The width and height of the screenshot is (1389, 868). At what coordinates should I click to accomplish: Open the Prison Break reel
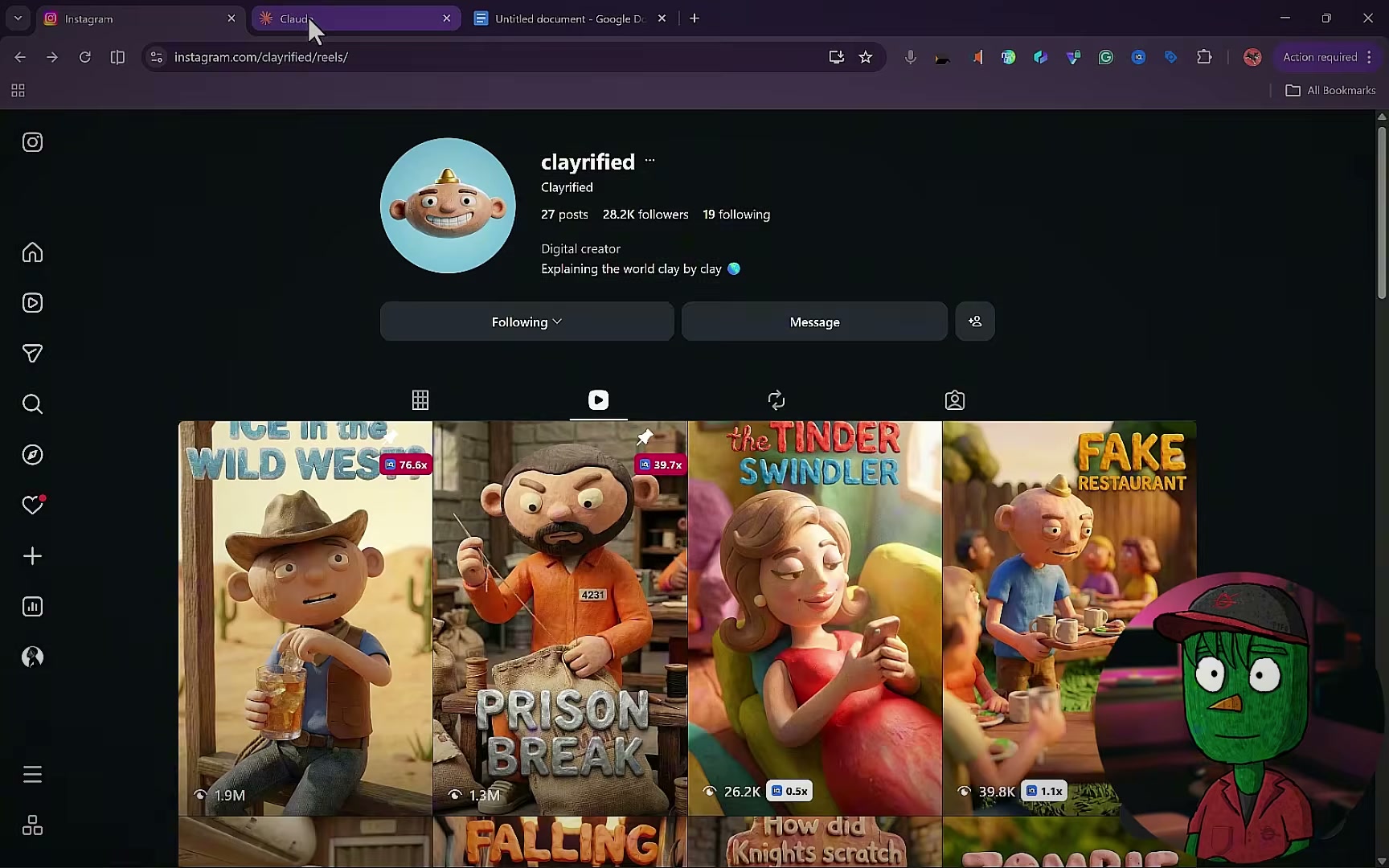pos(560,619)
